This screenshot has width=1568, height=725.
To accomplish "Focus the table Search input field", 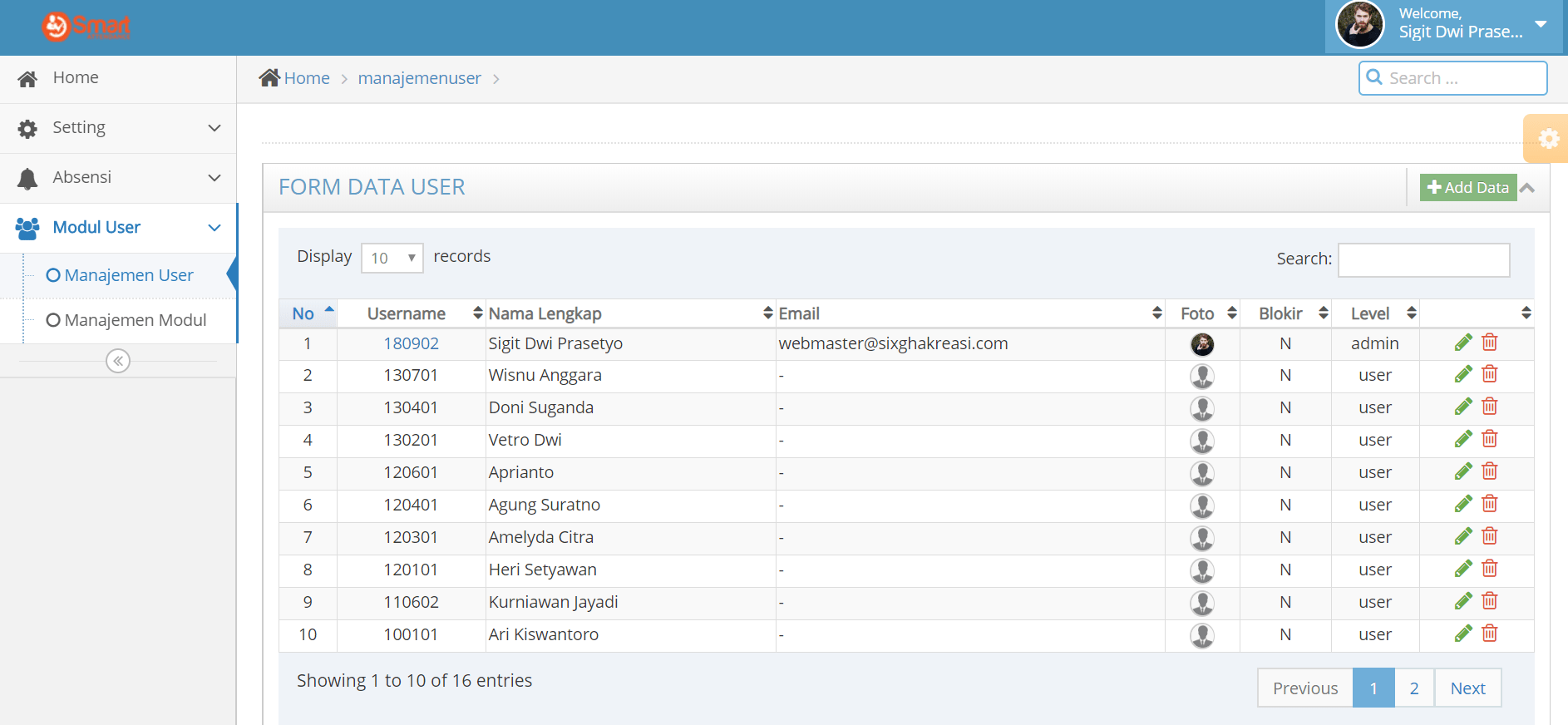I will click(1424, 259).
